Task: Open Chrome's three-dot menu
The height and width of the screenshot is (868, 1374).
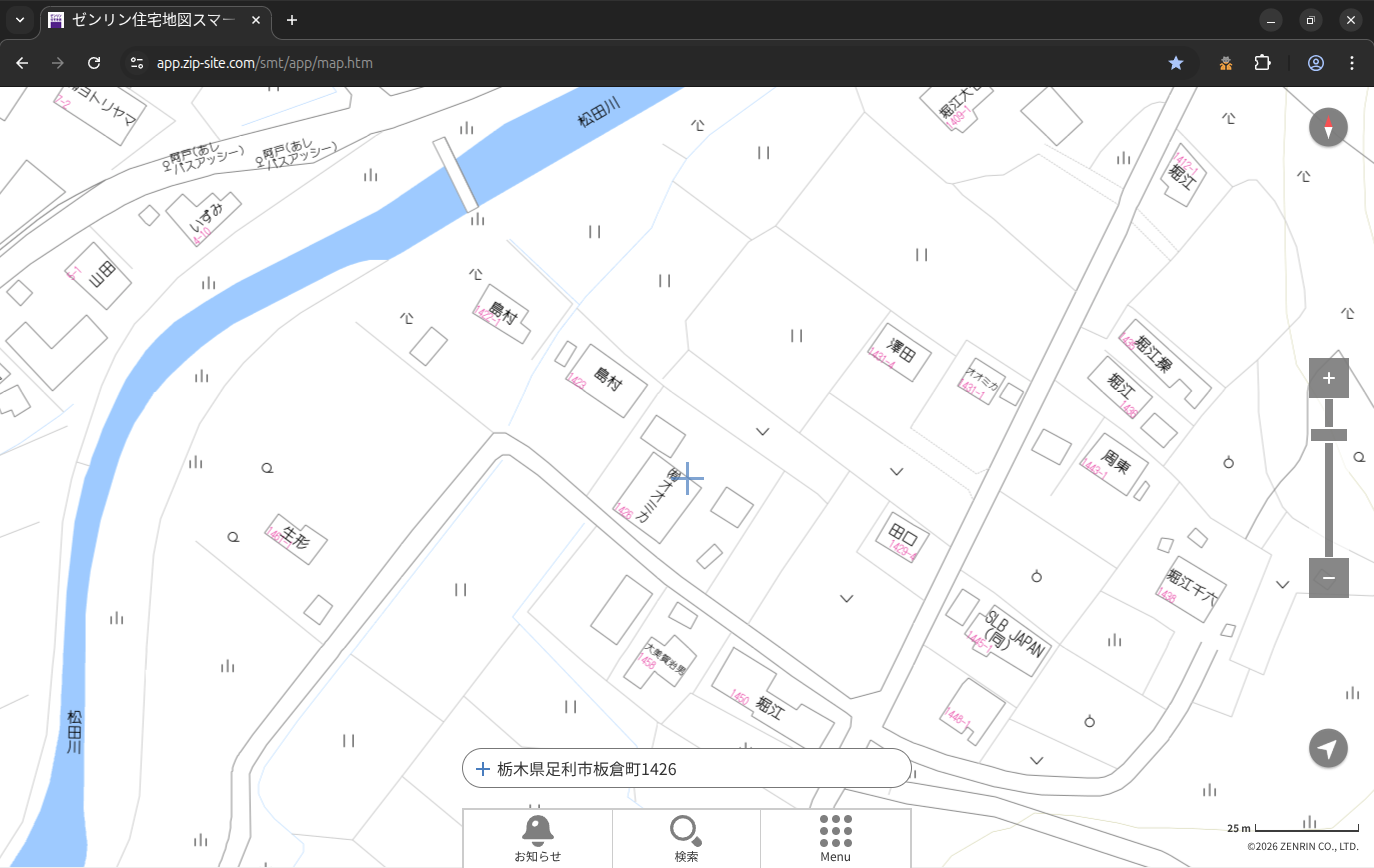Action: [x=1352, y=63]
